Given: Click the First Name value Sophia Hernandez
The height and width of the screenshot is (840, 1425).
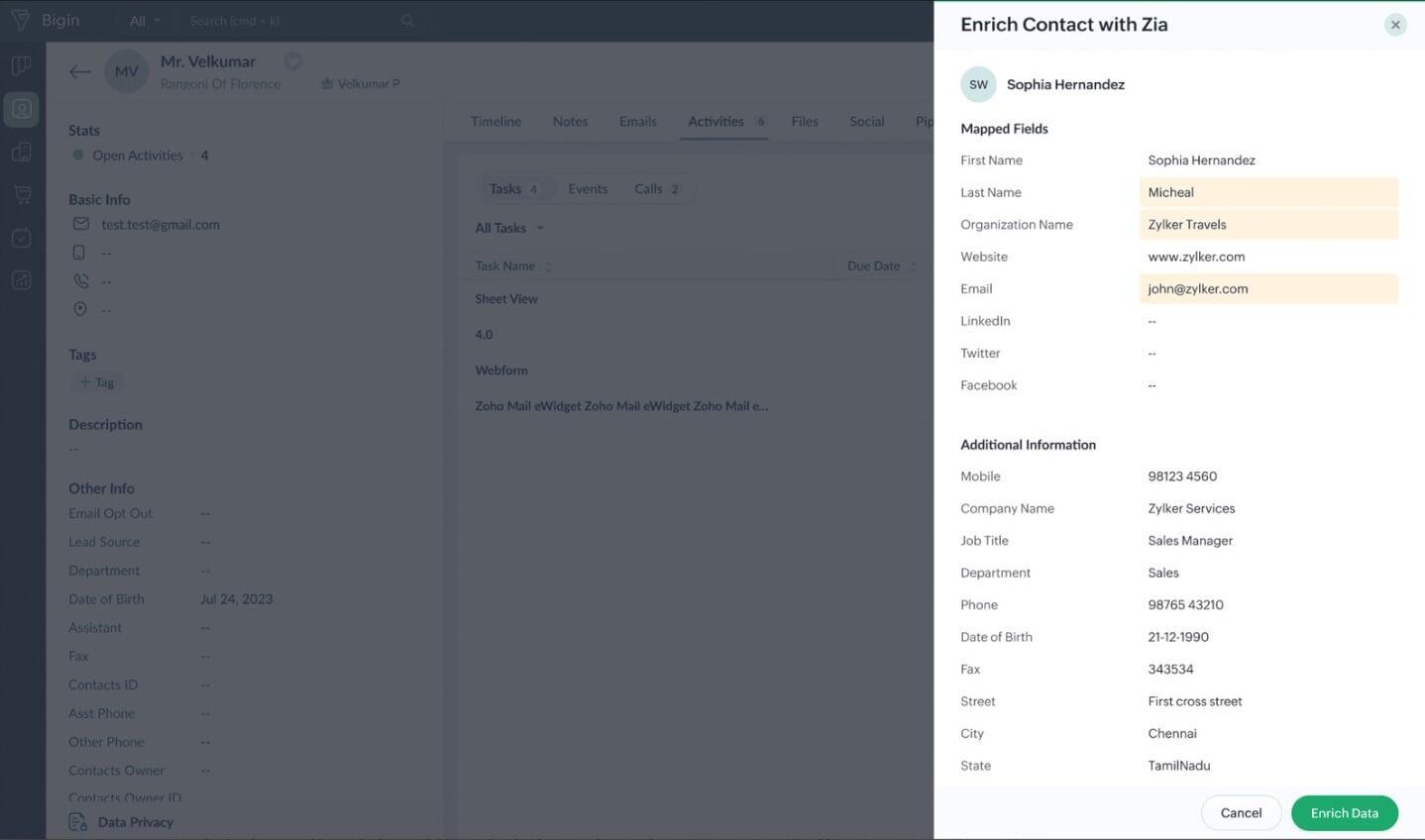Looking at the screenshot, I should tap(1201, 159).
